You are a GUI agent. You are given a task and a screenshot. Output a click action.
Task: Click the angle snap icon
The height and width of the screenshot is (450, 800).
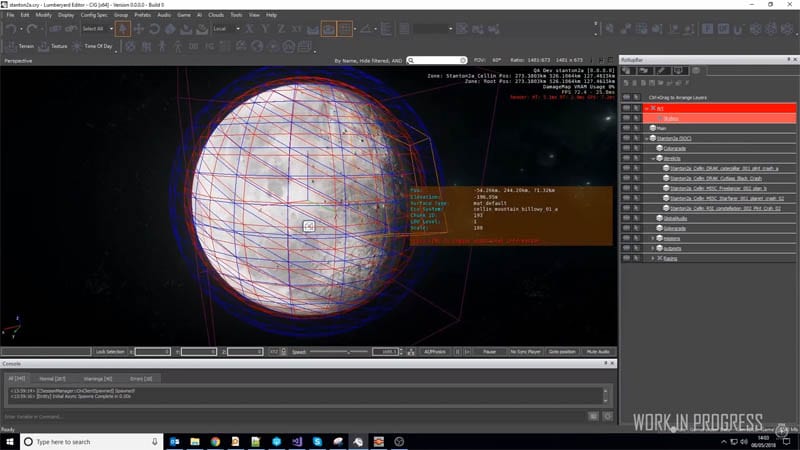tap(365, 29)
